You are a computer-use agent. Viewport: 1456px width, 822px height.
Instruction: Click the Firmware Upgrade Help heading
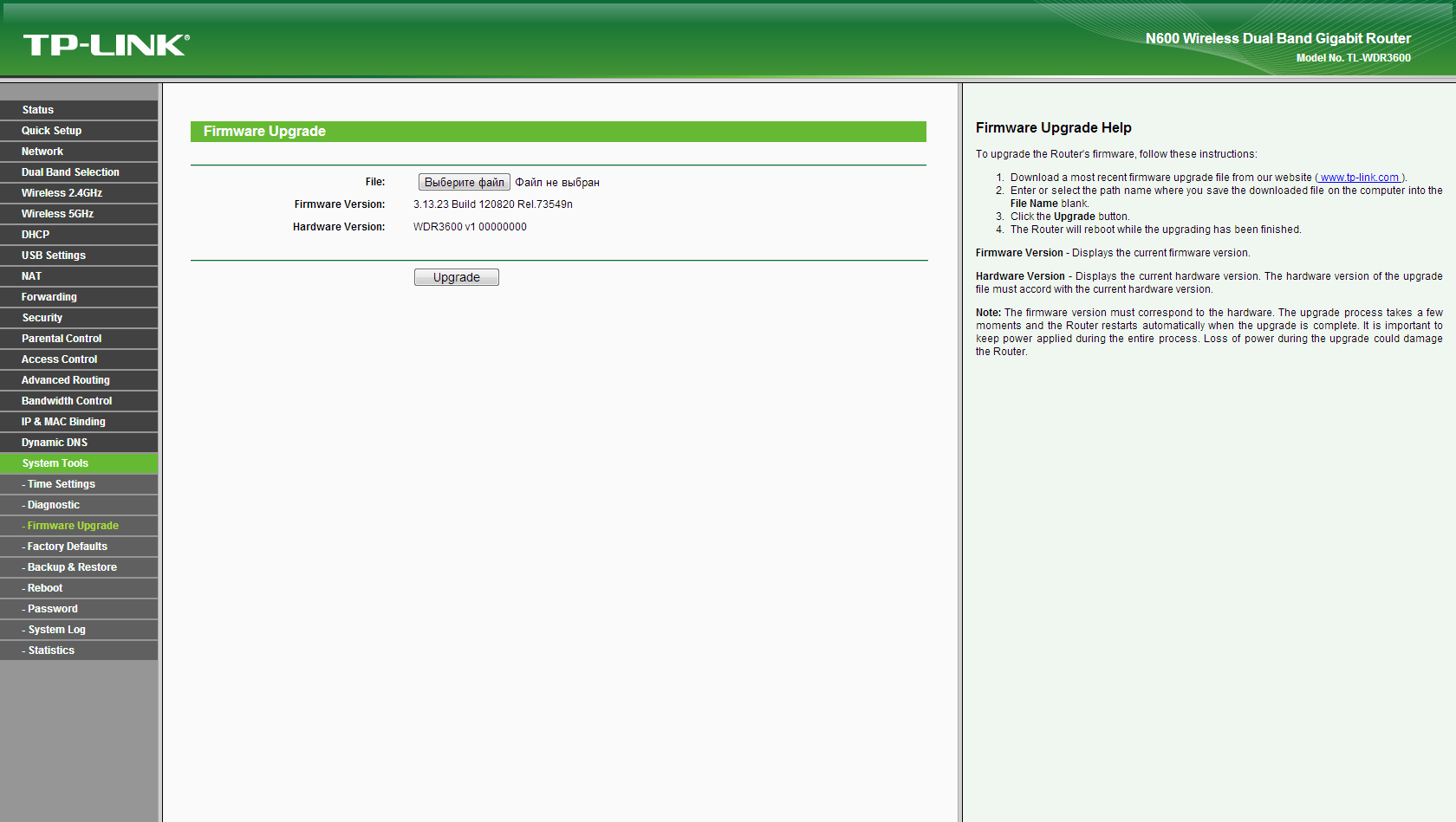[x=1053, y=128]
